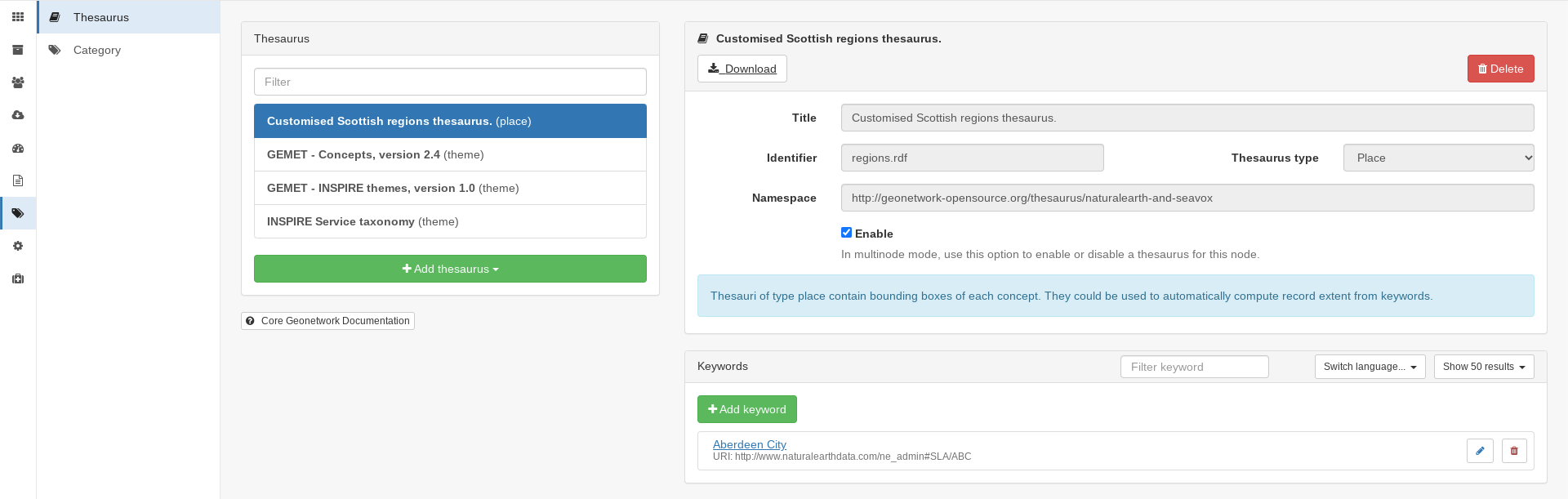Image resolution: width=1568 pixels, height=499 pixels.
Task: Click the edit pencil for Aberdeen City
Action: (1480, 451)
